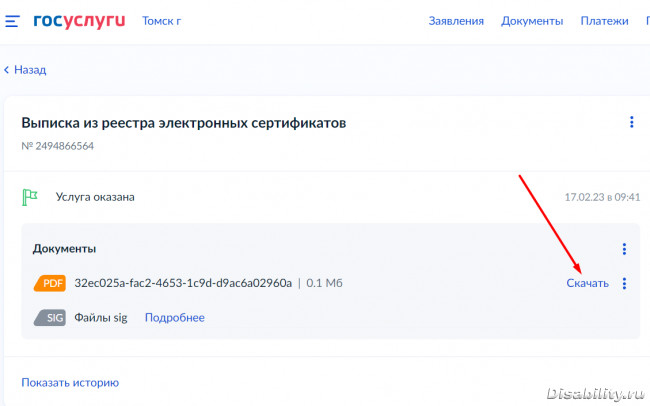Go to Документы in the top navigation
This screenshot has width=650, height=406.
click(x=532, y=21)
